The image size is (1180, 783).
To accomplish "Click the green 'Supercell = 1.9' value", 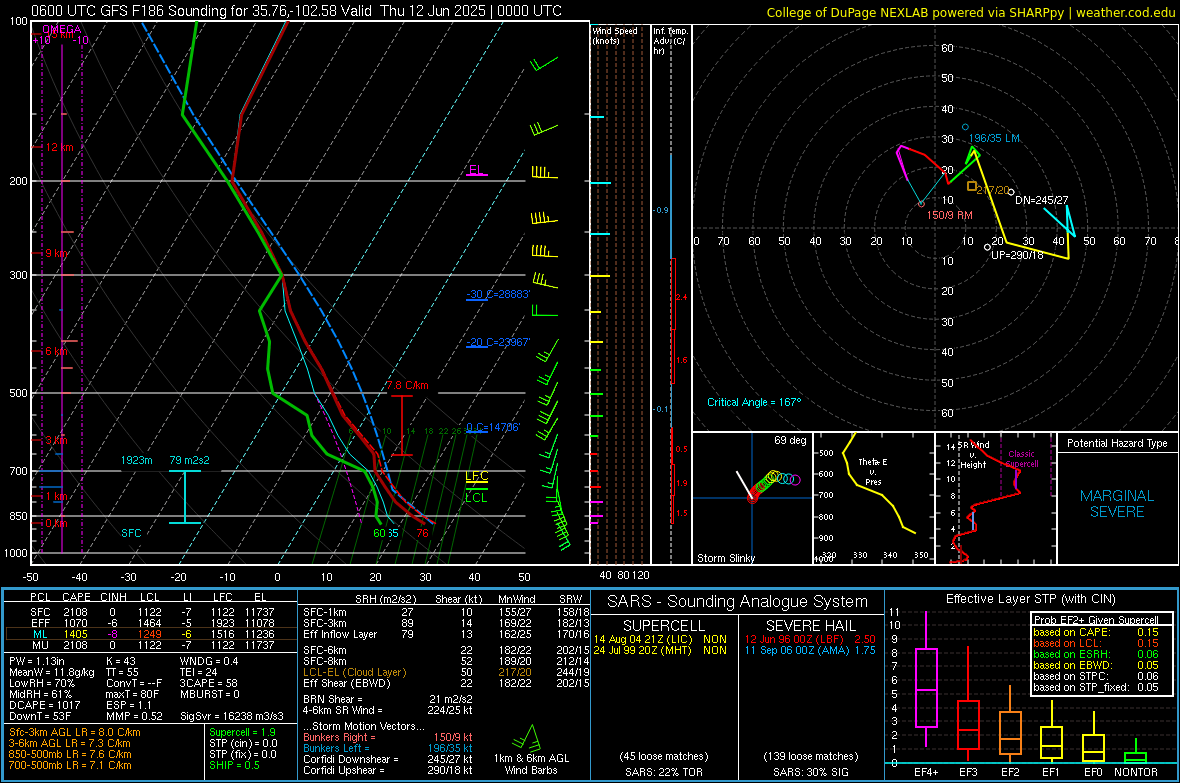I will (242, 732).
